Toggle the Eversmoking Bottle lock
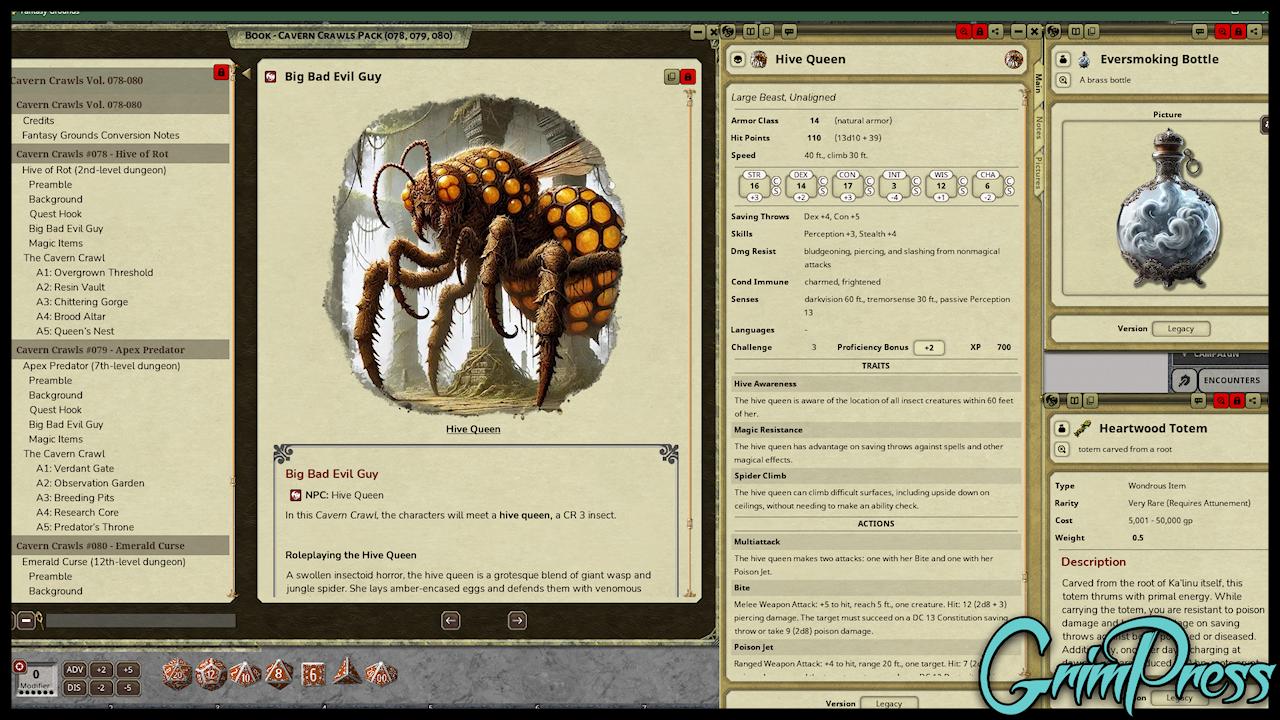This screenshot has width=1280, height=720. click(1237, 31)
